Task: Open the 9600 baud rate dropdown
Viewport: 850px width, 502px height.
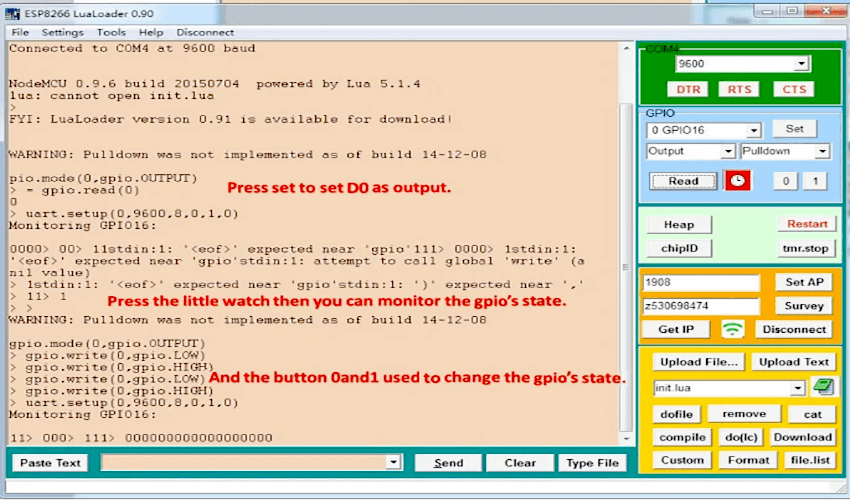Action: coord(801,64)
